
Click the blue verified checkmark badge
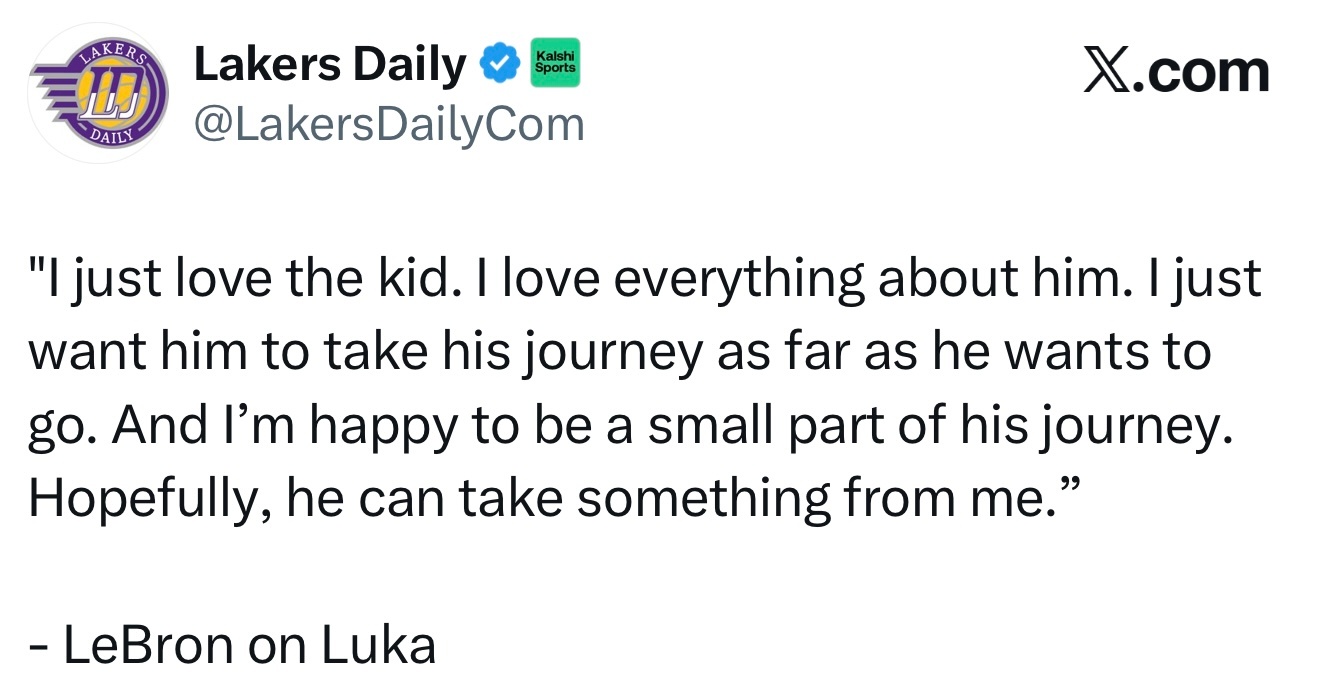tap(500, 66)
